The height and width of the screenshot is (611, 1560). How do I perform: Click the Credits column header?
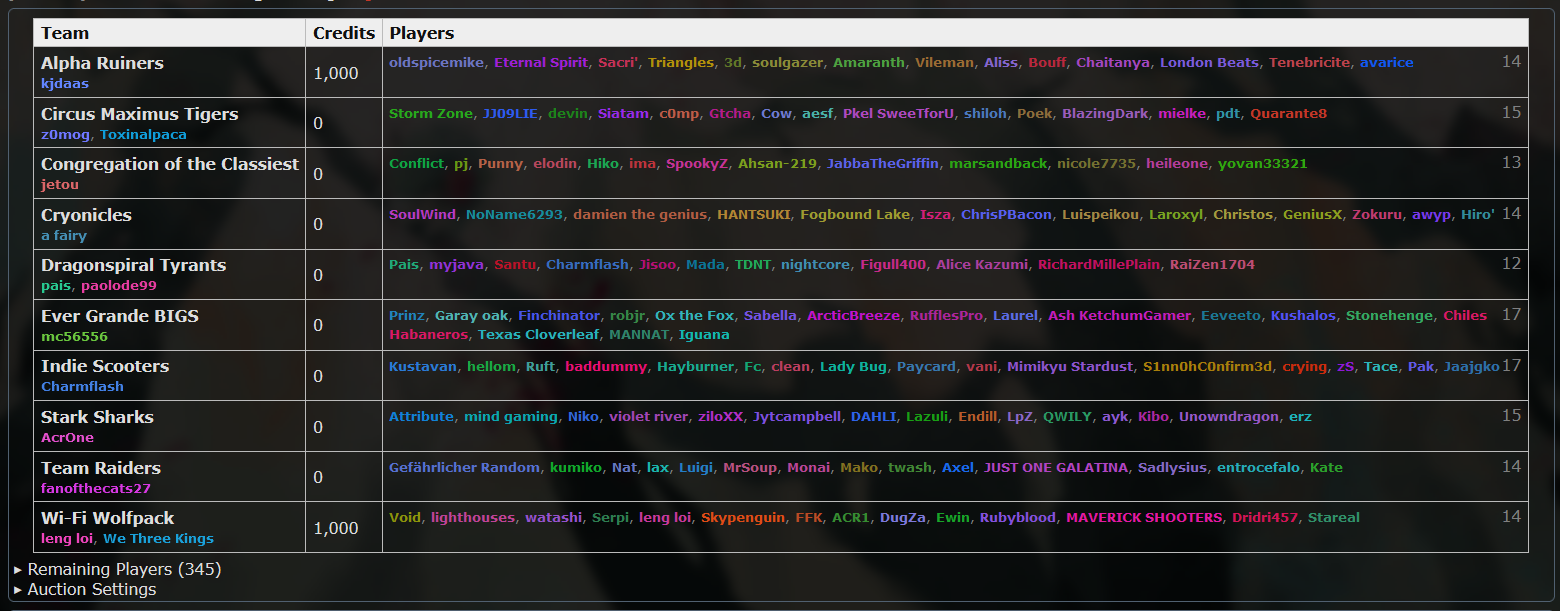click(x=344, y=33)
